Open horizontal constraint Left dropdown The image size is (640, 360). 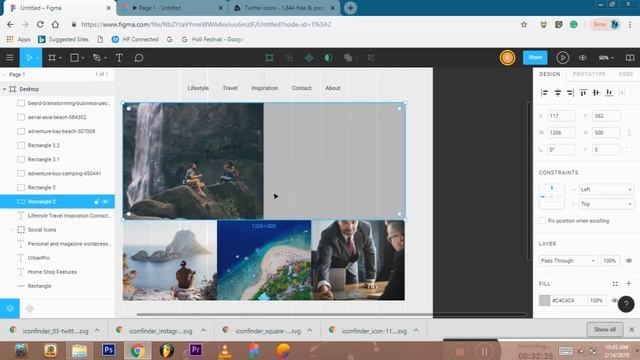606,189
